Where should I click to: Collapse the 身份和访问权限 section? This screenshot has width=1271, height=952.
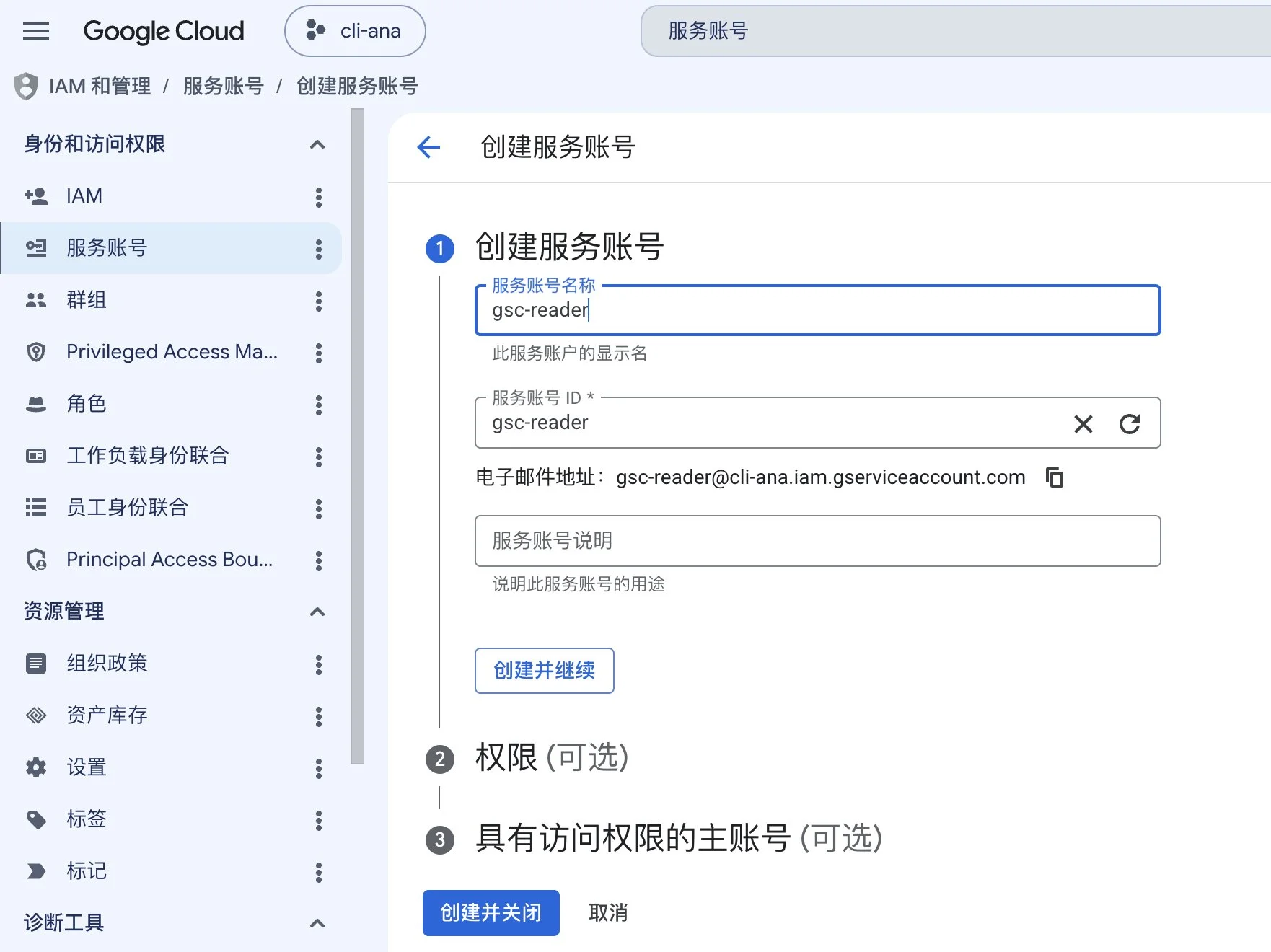317,144
